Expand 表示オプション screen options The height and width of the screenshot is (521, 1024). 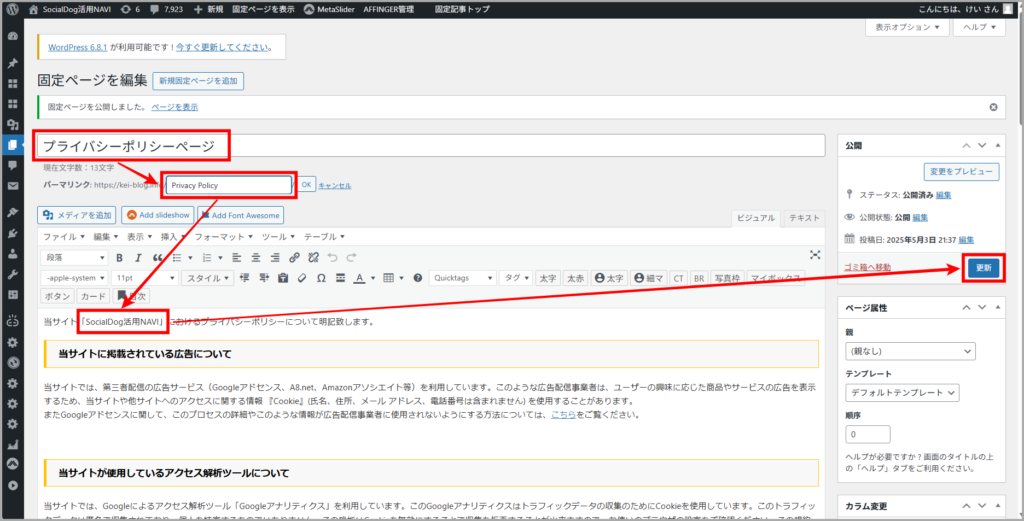point(906,27)
